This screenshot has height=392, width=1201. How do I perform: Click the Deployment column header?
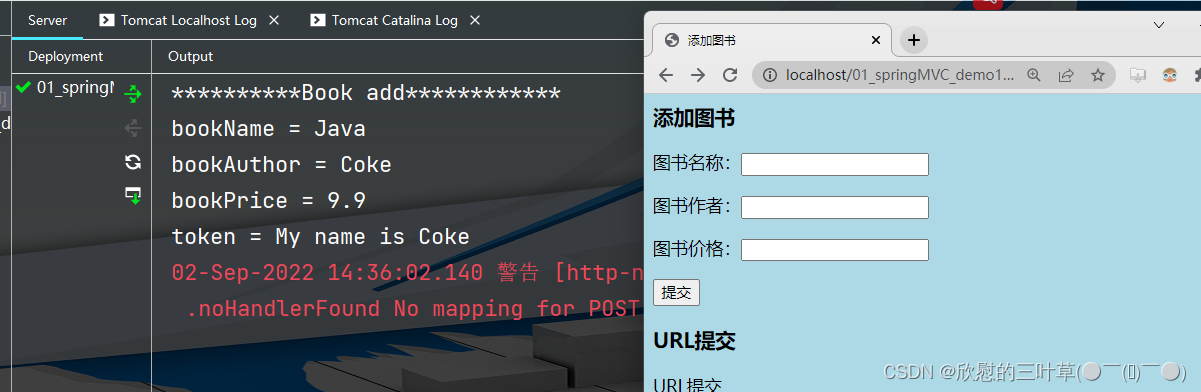(65, 56)
